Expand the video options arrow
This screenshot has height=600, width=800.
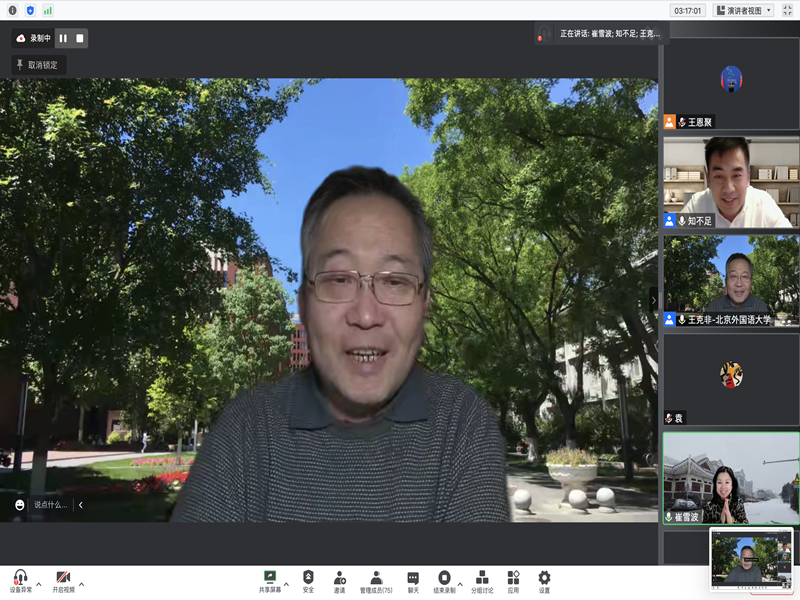[82, 583]
